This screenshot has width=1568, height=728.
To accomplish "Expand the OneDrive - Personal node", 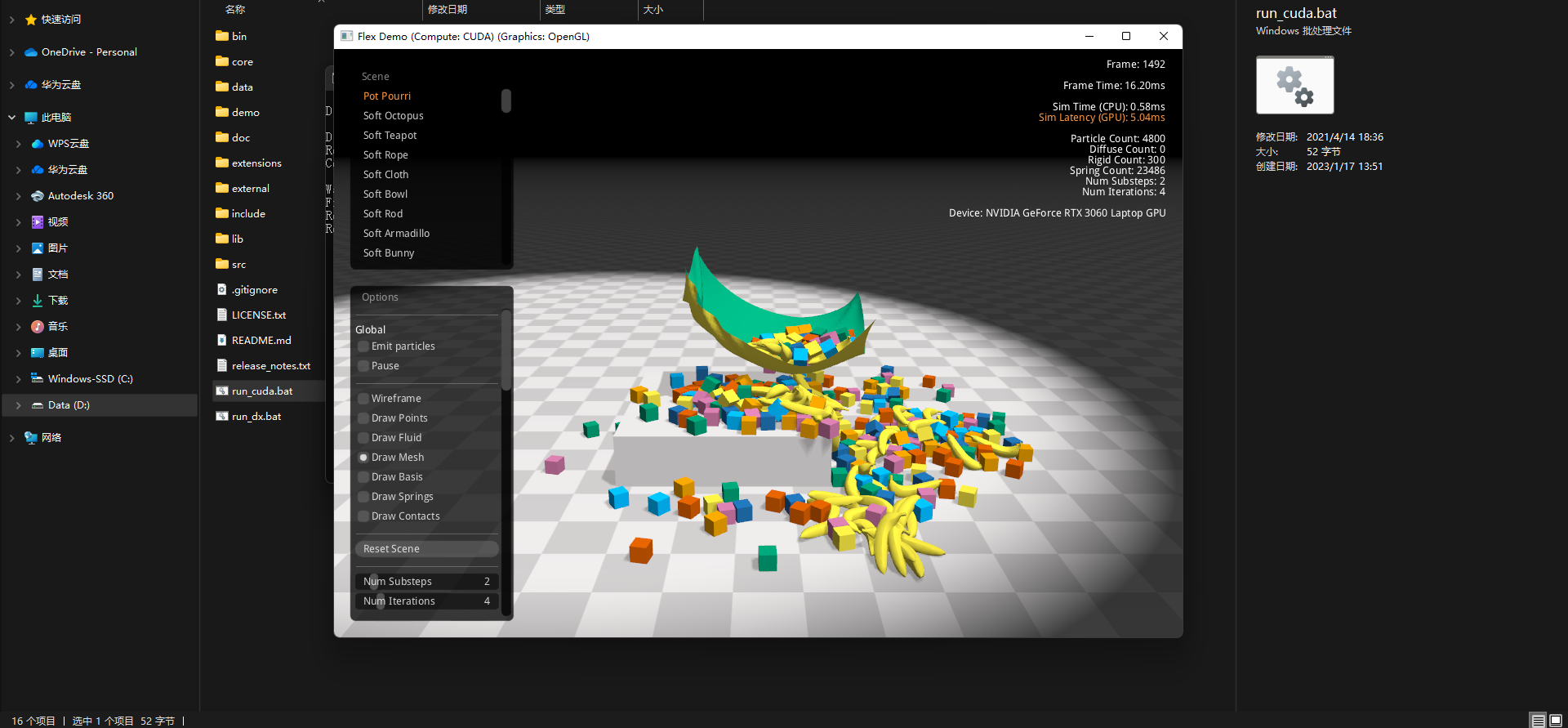I will [11, 52].
